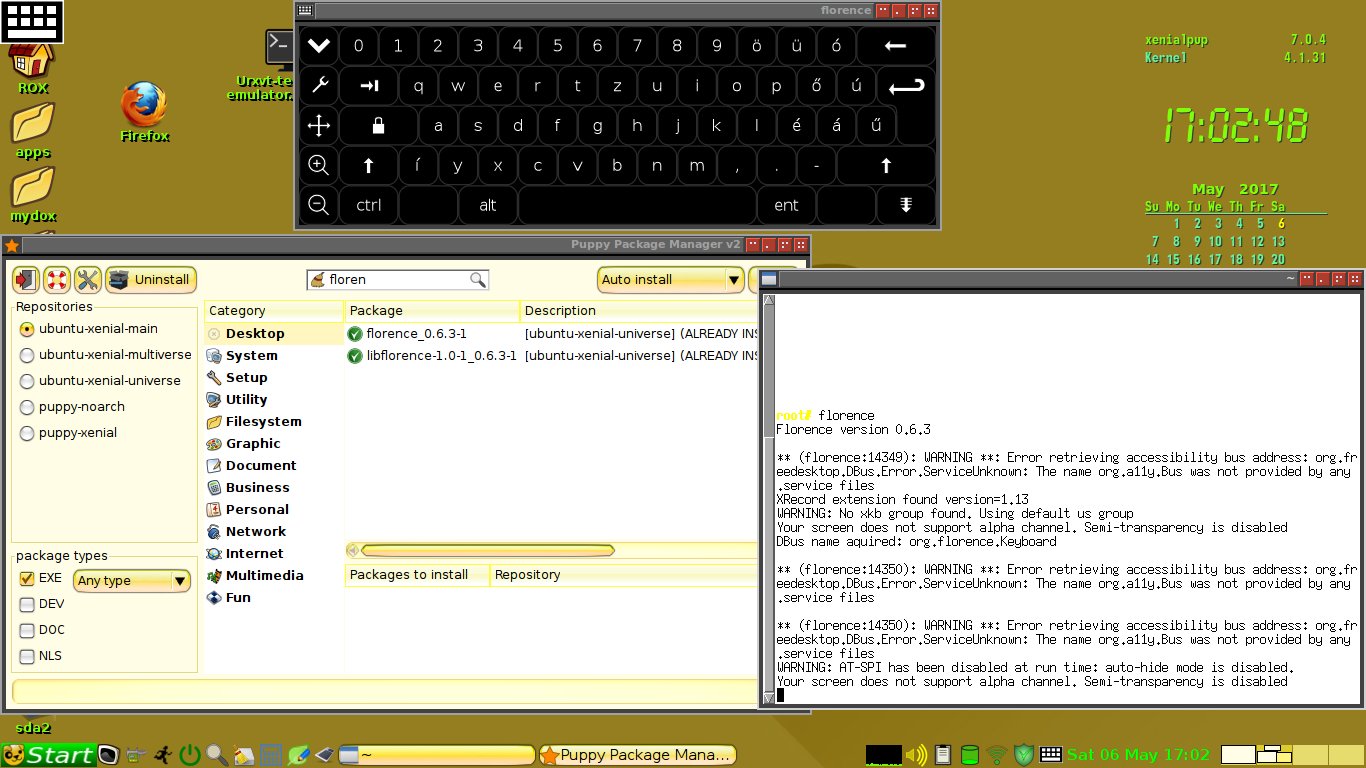Select the Graphic category
This screenshot has width=1366, height=768.
pyautogui.click(x=274, y=444)
